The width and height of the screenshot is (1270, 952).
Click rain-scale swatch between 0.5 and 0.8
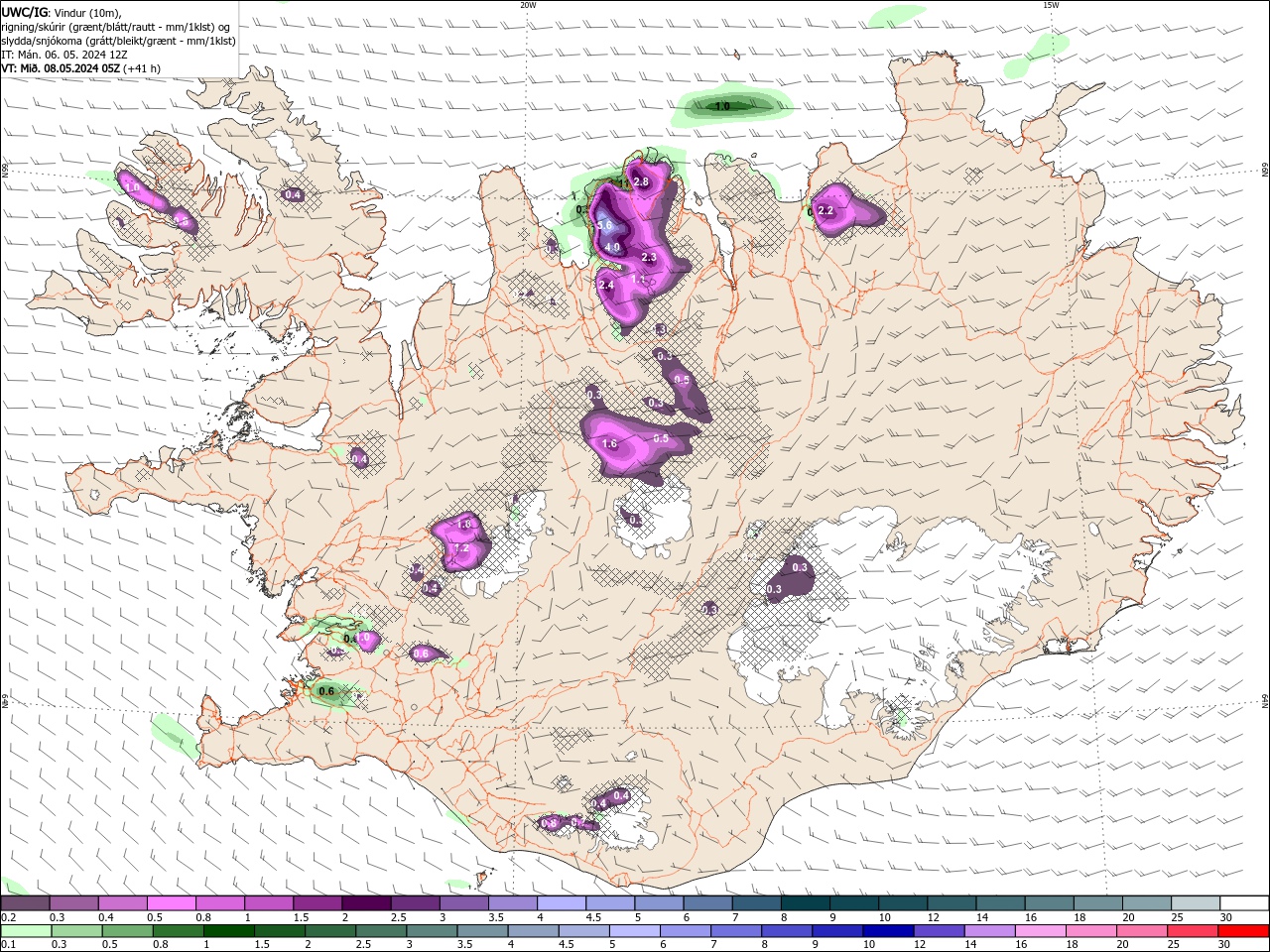pyautogui.click(x=129, y=931)
